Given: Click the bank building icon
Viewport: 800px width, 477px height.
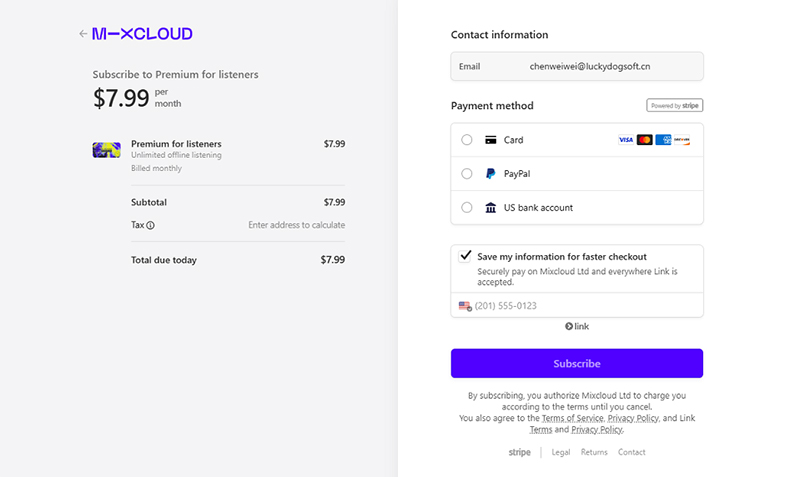Looking at the screenshot, I should click(490, 208).
